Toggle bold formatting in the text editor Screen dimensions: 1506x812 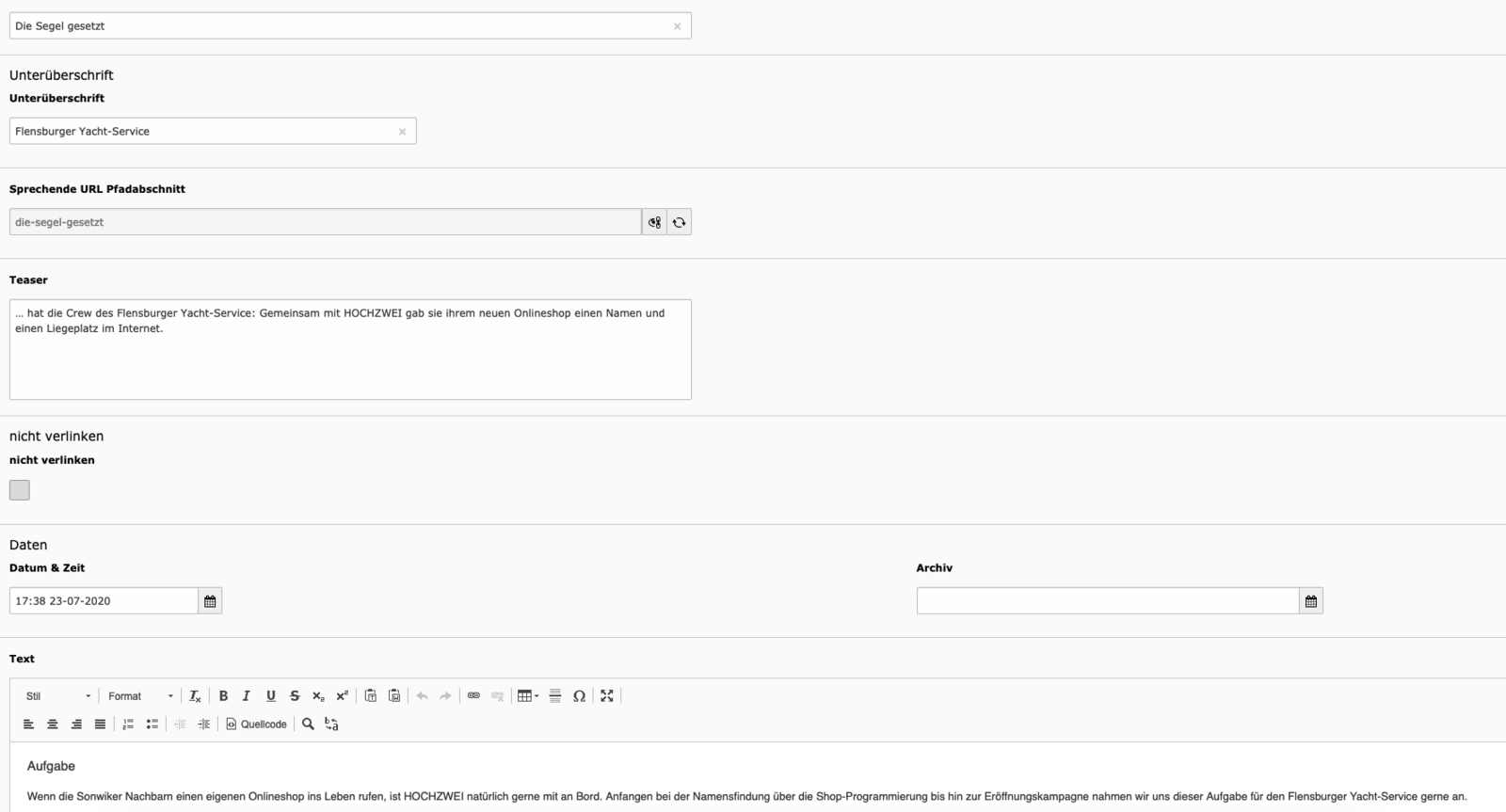click(223, 696)
